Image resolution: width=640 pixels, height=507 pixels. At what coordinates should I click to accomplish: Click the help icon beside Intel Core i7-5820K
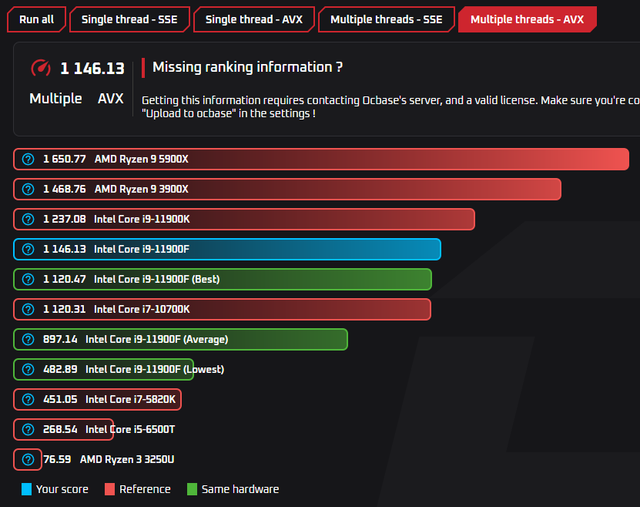tap(28, 399)
